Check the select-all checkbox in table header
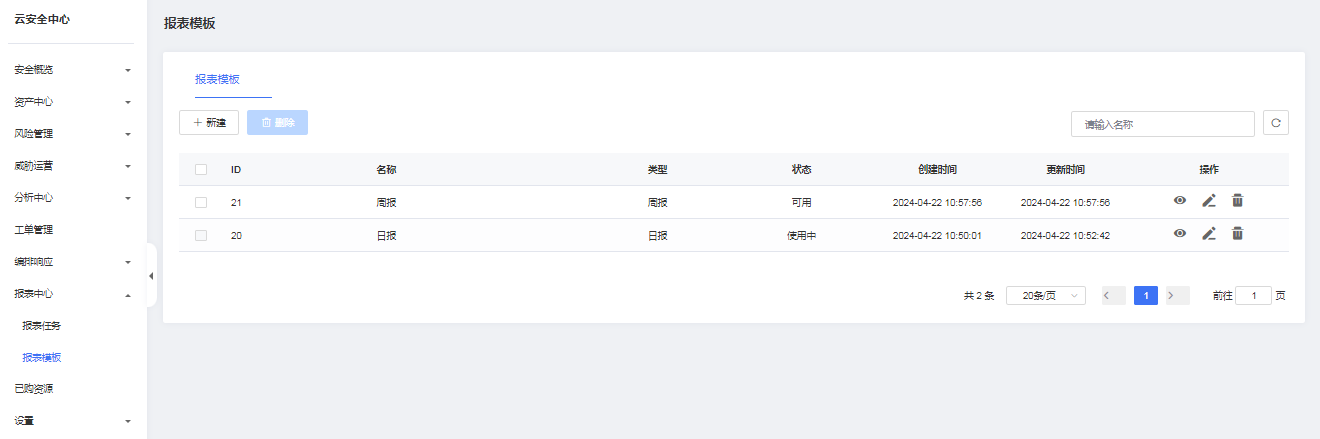This screenshot has height=439, width=1320. click(x=201, y=169)
